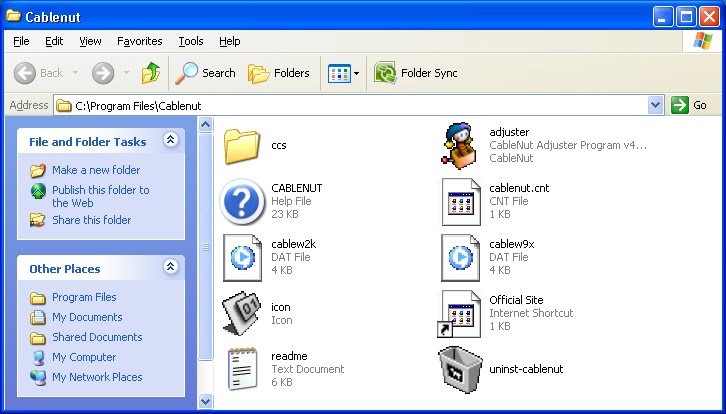Select the file name text 'readme'
This screenshot has width=726, height=414.
(x=289, y=356)
